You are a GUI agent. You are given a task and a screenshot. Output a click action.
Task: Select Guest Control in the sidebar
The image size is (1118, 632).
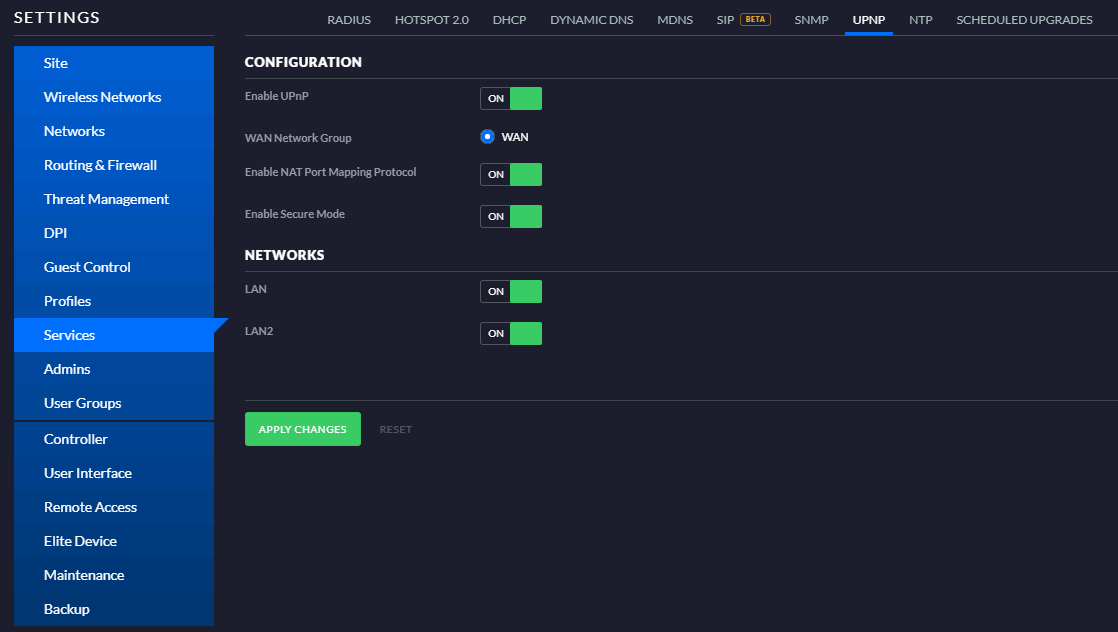point(87,267)
